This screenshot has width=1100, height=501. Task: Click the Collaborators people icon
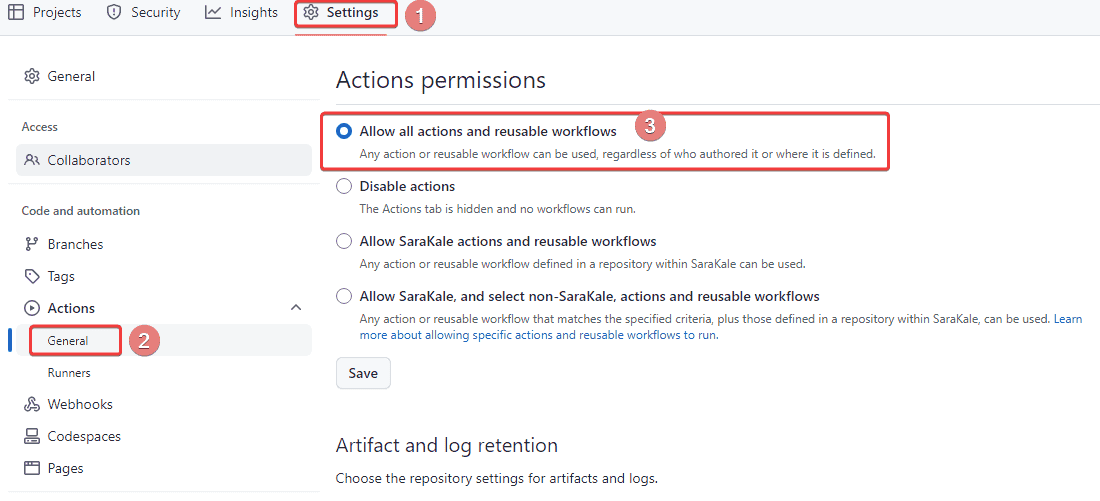click(32, 160)
